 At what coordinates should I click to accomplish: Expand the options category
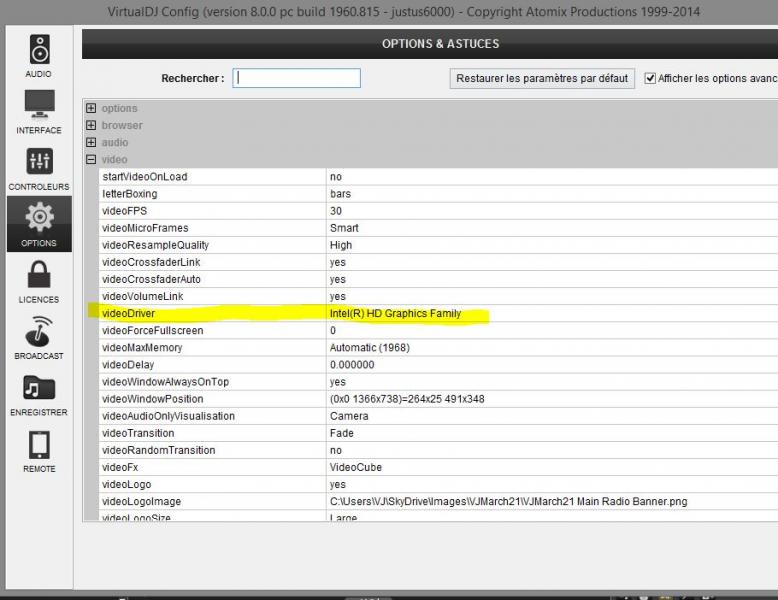click(91, 108)
